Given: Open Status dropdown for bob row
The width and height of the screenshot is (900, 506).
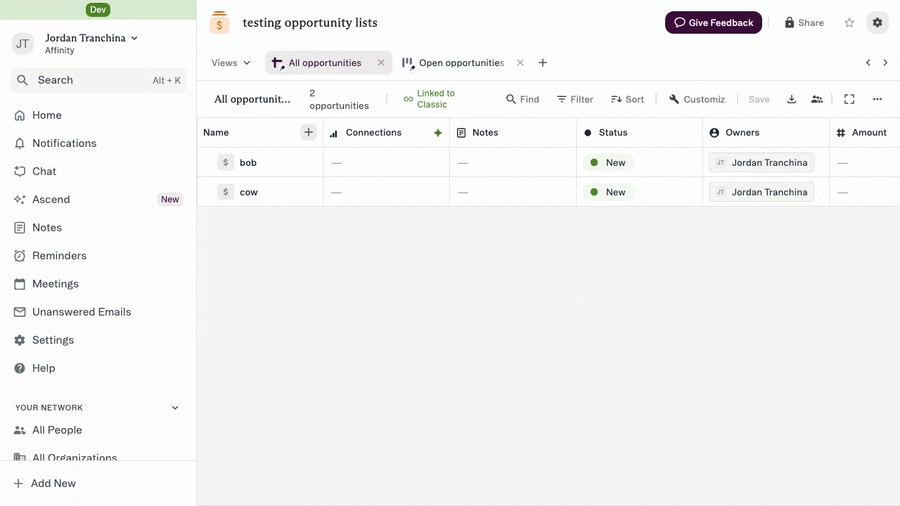Looking at the screenshot, I should [608, 162].
